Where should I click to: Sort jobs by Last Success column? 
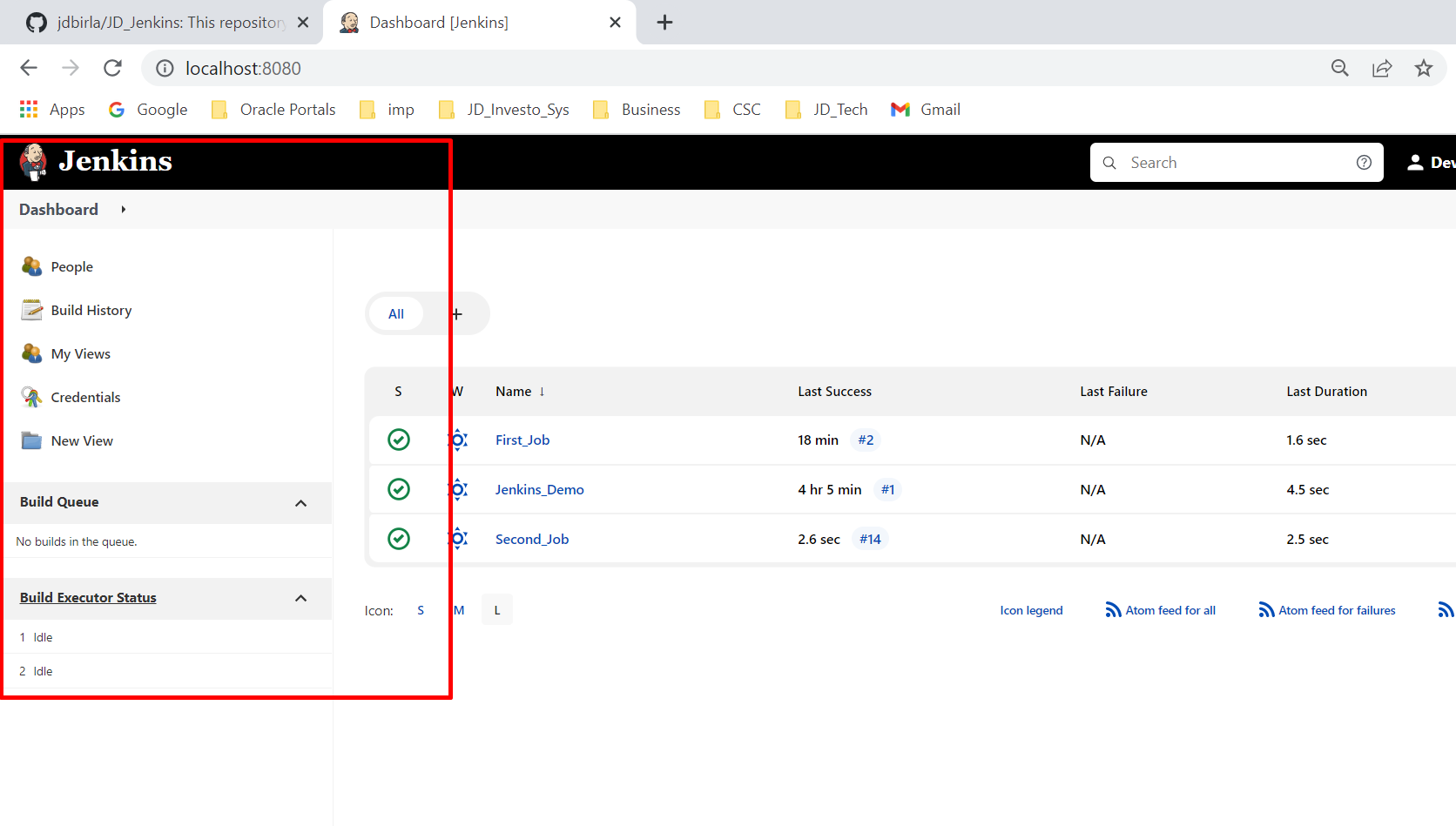[x=834, y=392]
